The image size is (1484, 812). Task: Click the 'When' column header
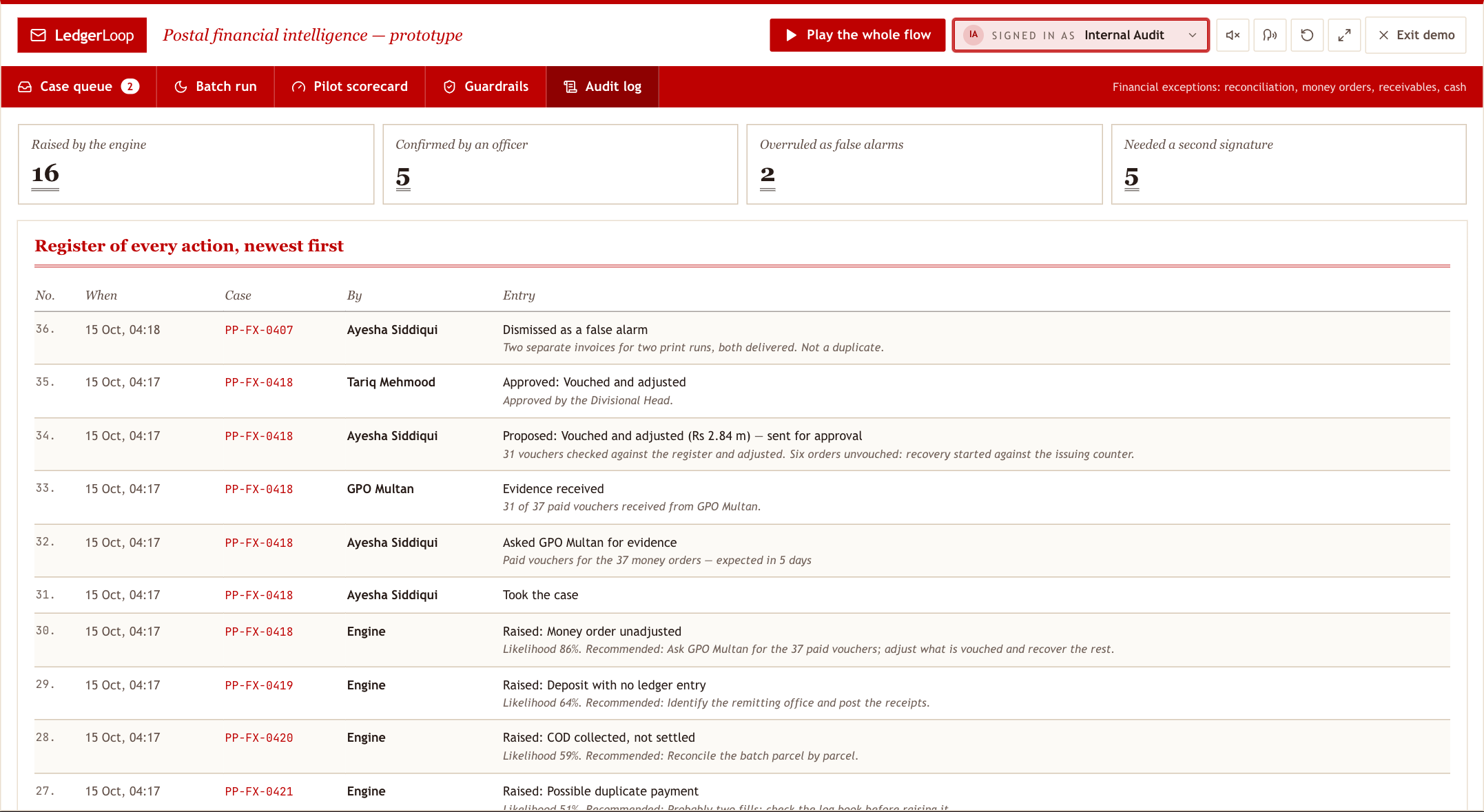(x=101, y=295)
